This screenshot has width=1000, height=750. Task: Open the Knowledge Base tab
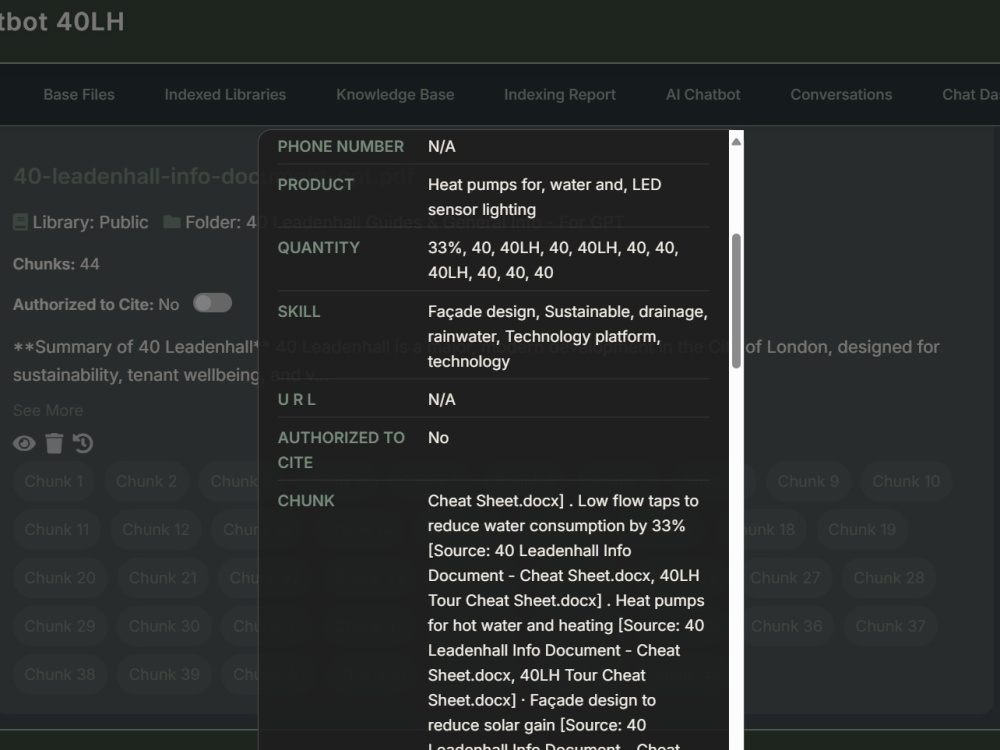395,94
